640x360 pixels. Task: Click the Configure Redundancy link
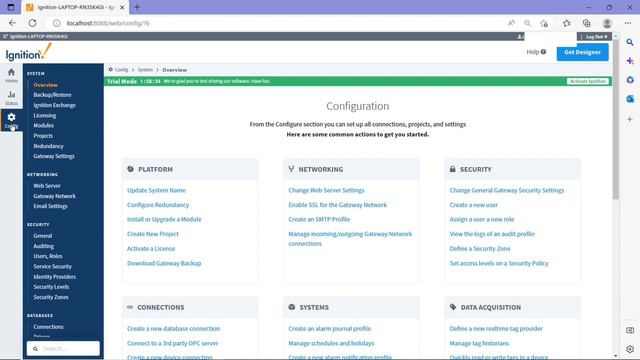point(158,205)
